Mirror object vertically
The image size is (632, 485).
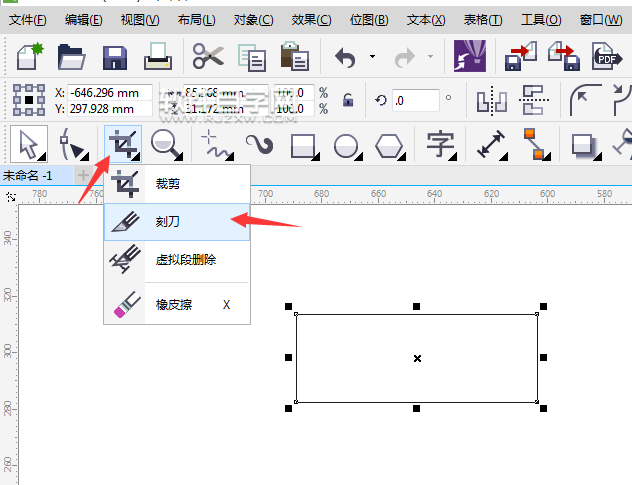point(534,100)
